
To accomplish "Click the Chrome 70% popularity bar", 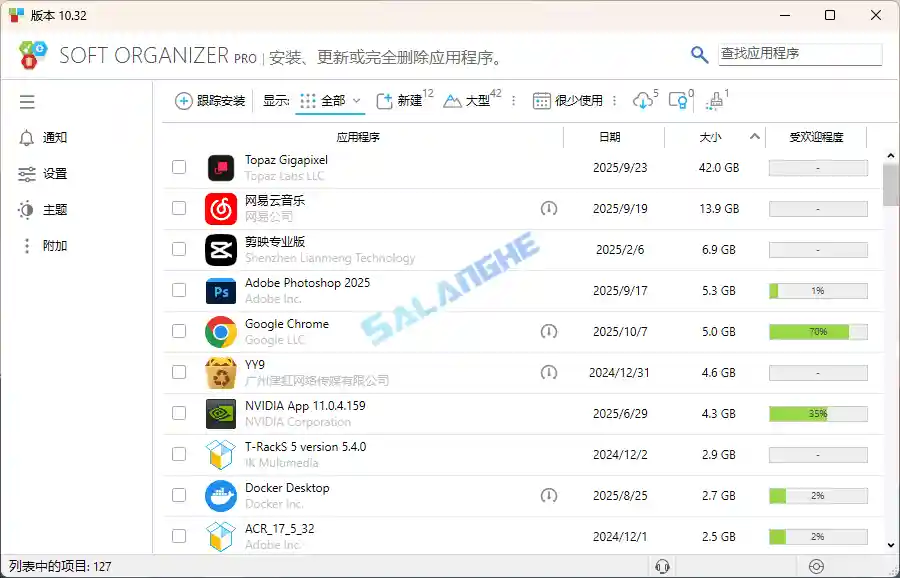I will pyautogui.click(x=817, y=331).
